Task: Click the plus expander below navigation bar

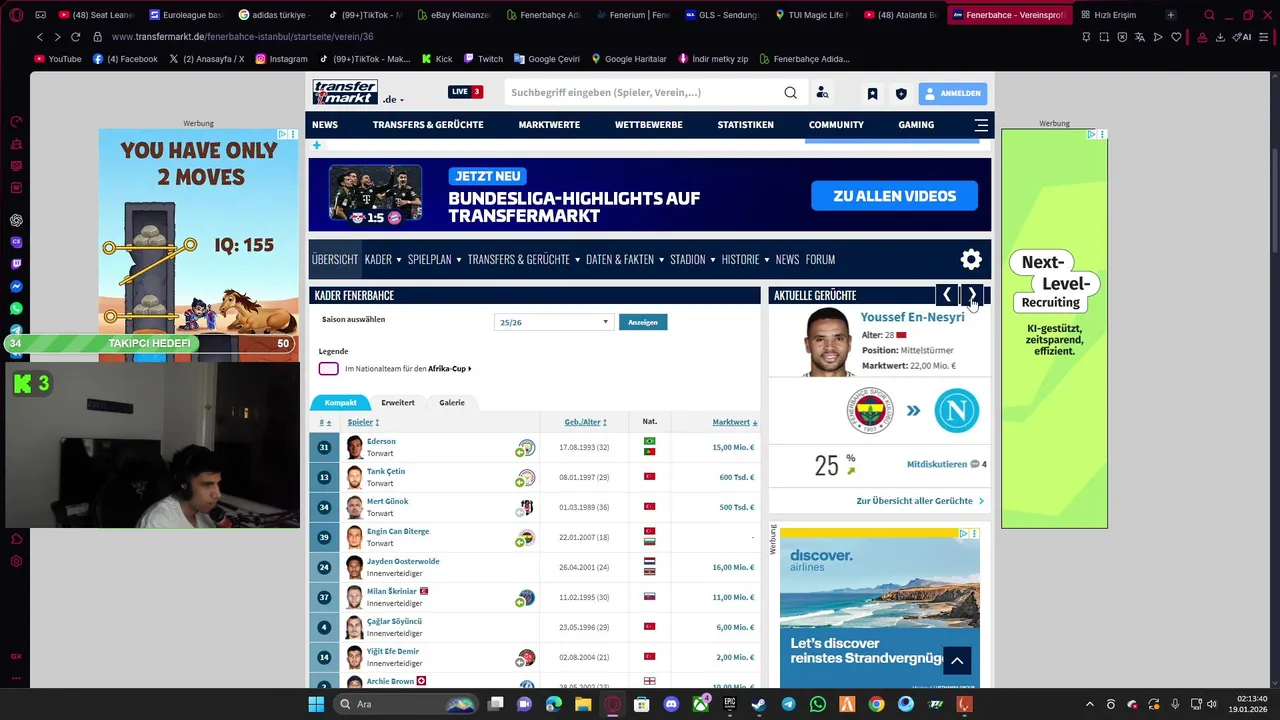Action: point(317,146)
